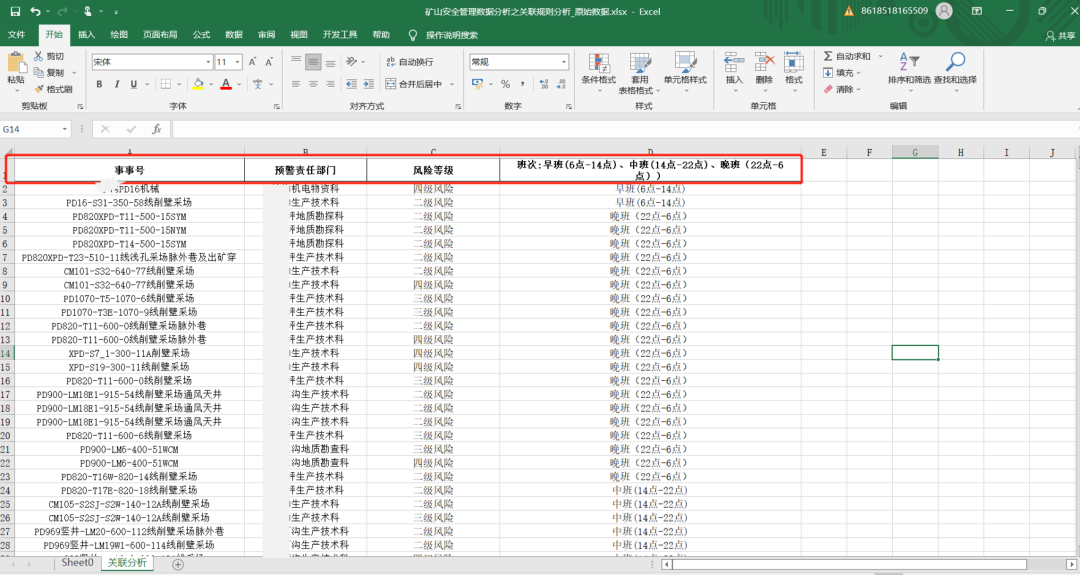Toggle italic formatting
This screenshot has height=575, width=1080.
116,84
